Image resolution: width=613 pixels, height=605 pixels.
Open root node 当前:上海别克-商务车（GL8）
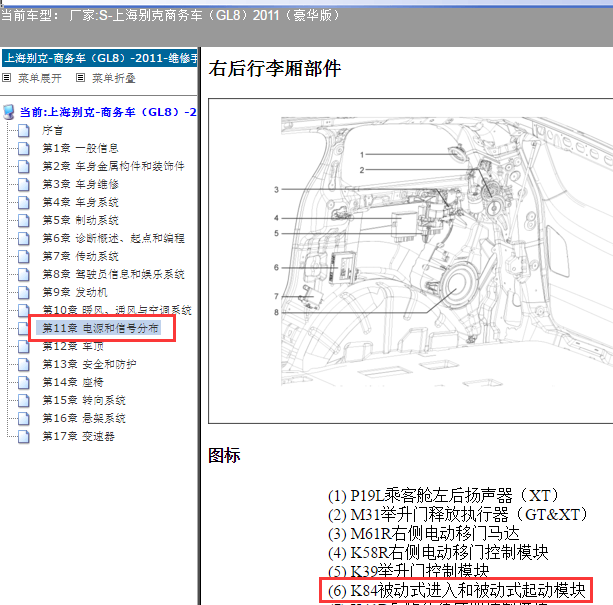point(108,112)
